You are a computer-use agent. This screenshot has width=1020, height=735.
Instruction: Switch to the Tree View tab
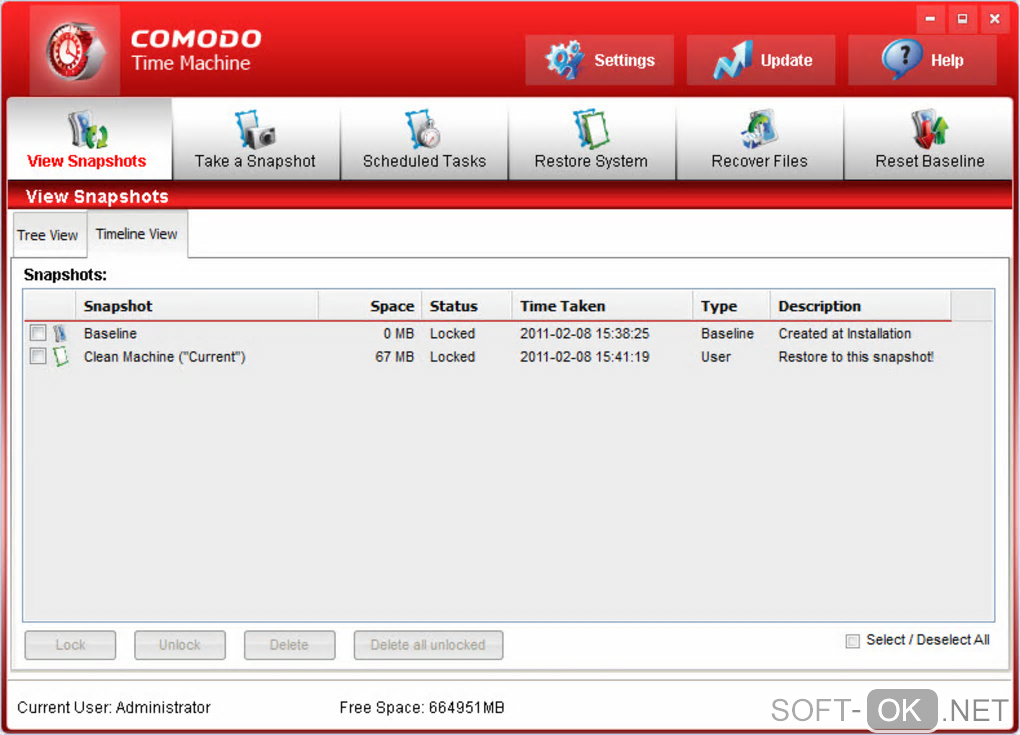tap(47, 235)
